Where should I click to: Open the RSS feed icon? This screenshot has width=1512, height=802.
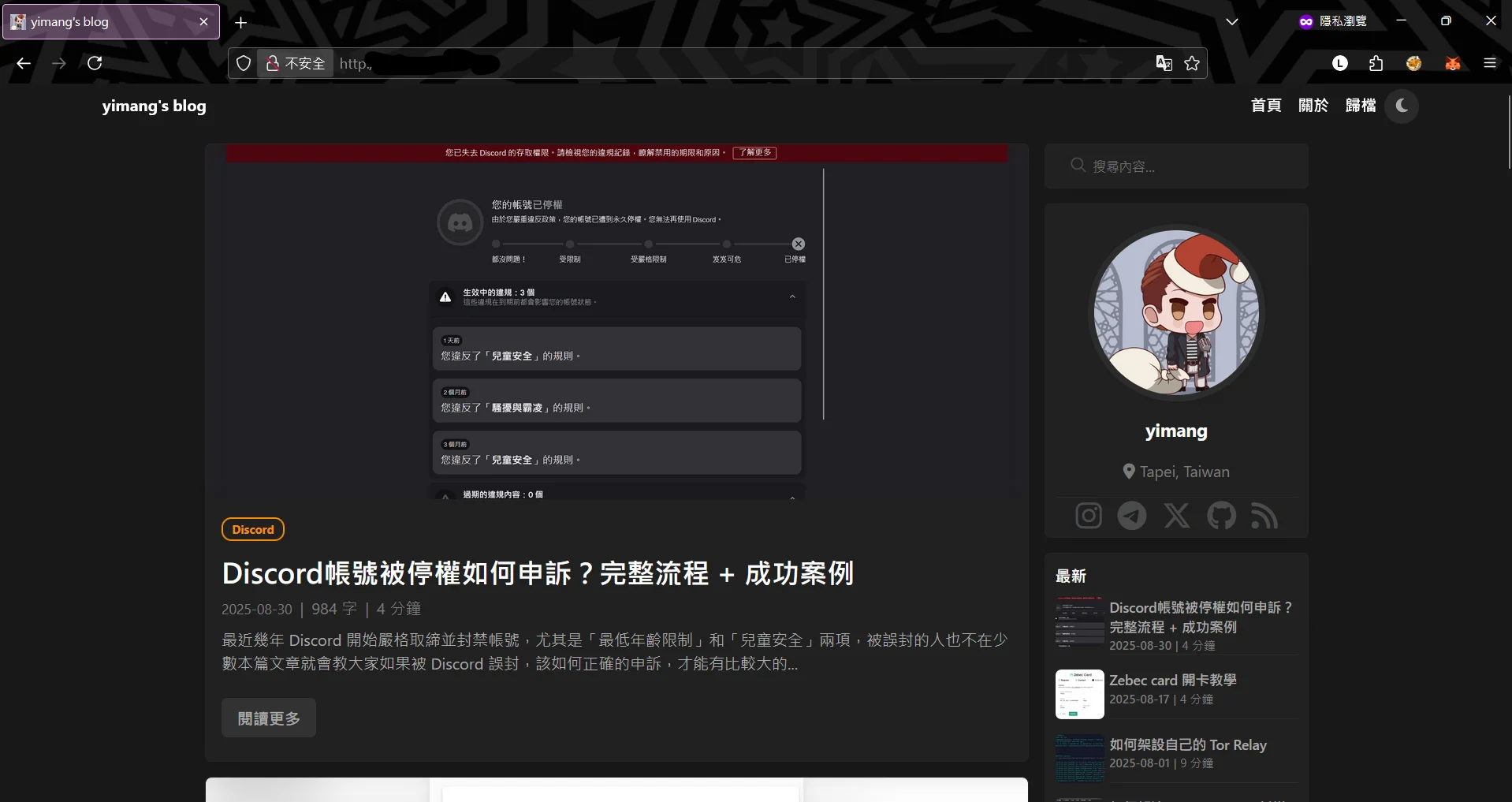click(1264, 516)
